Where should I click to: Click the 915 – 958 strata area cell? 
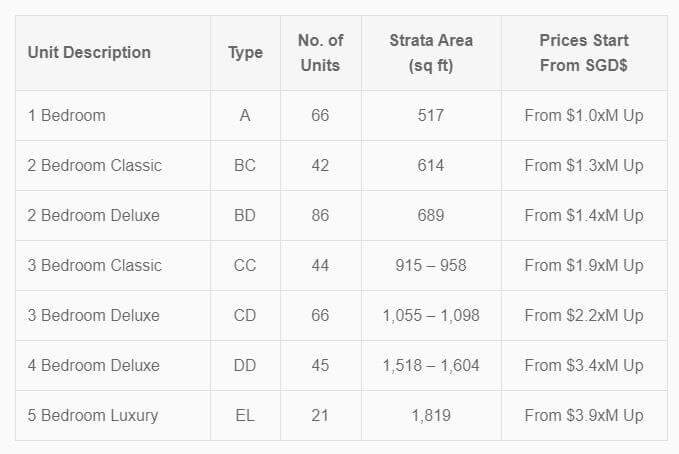431,266
